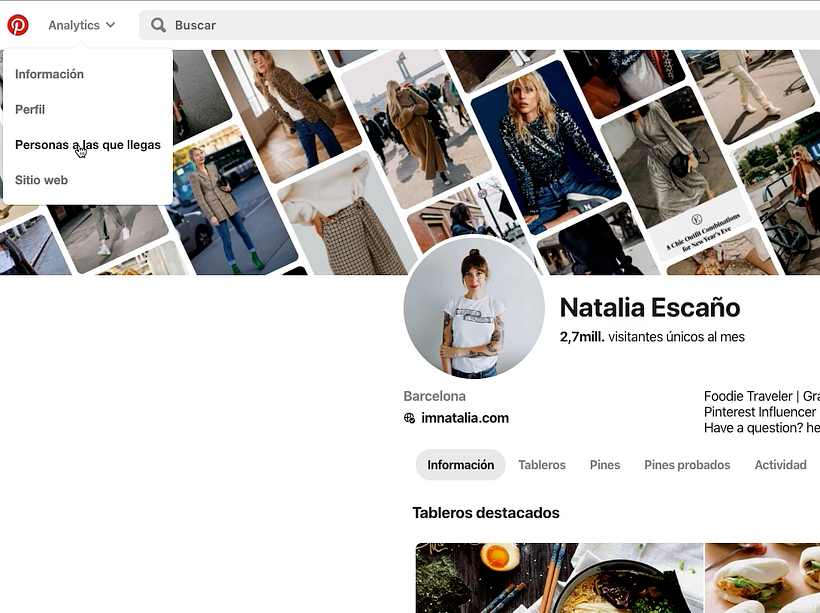
Task: Click the sequin top pin in cover
Action: [x=545, y=149]
